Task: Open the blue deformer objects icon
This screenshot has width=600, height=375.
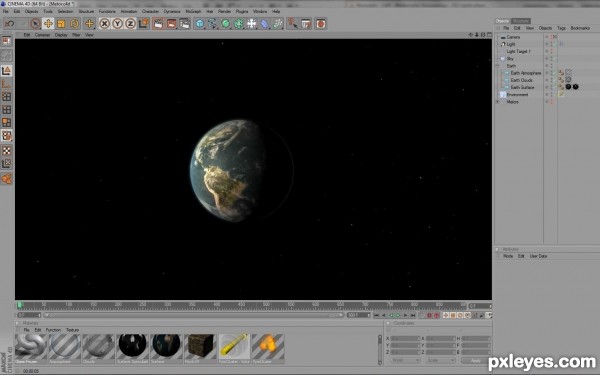Action: tap(264, 24)
